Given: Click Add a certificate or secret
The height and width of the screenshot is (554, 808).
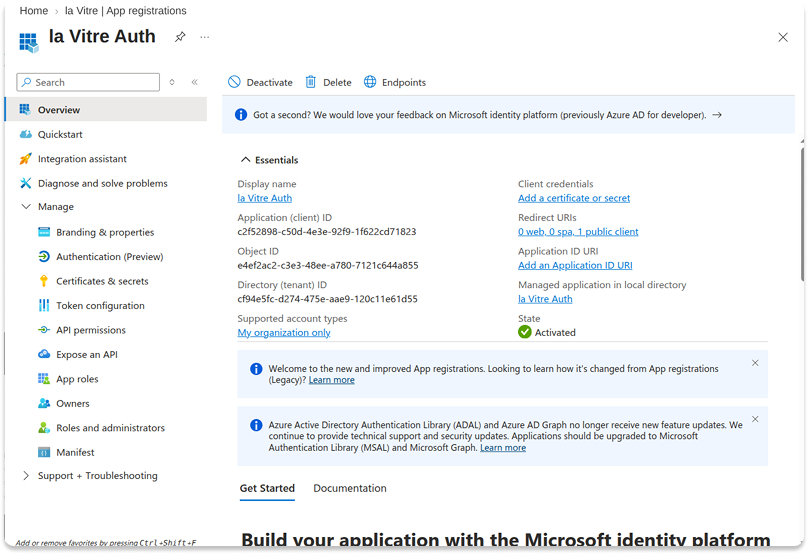Looking at the screenshot, I should [x=574, y=198].
